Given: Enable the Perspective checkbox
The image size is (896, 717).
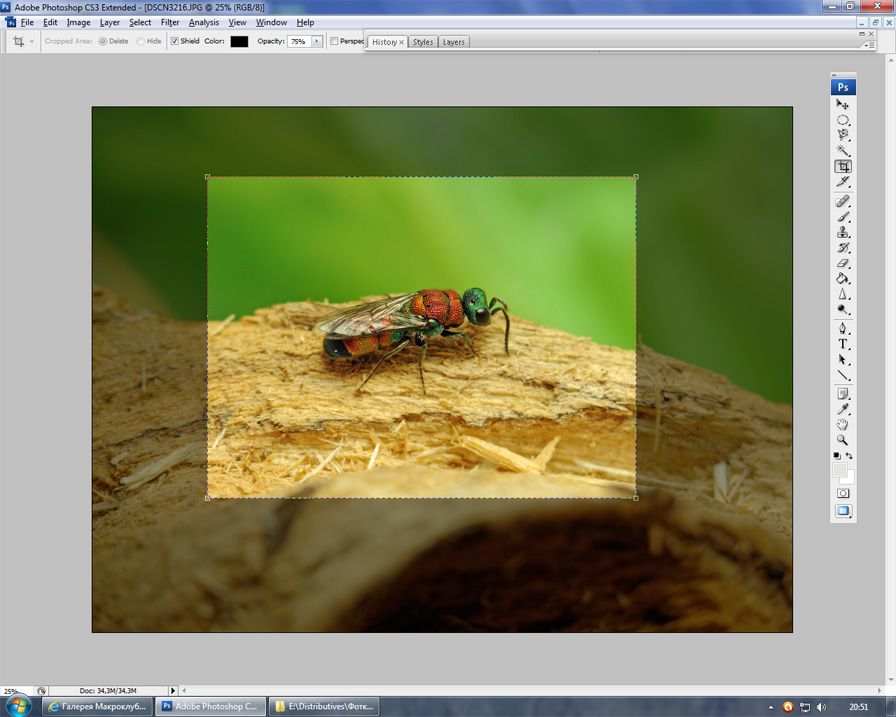Looking at the screenshot, I should (334, 42).
